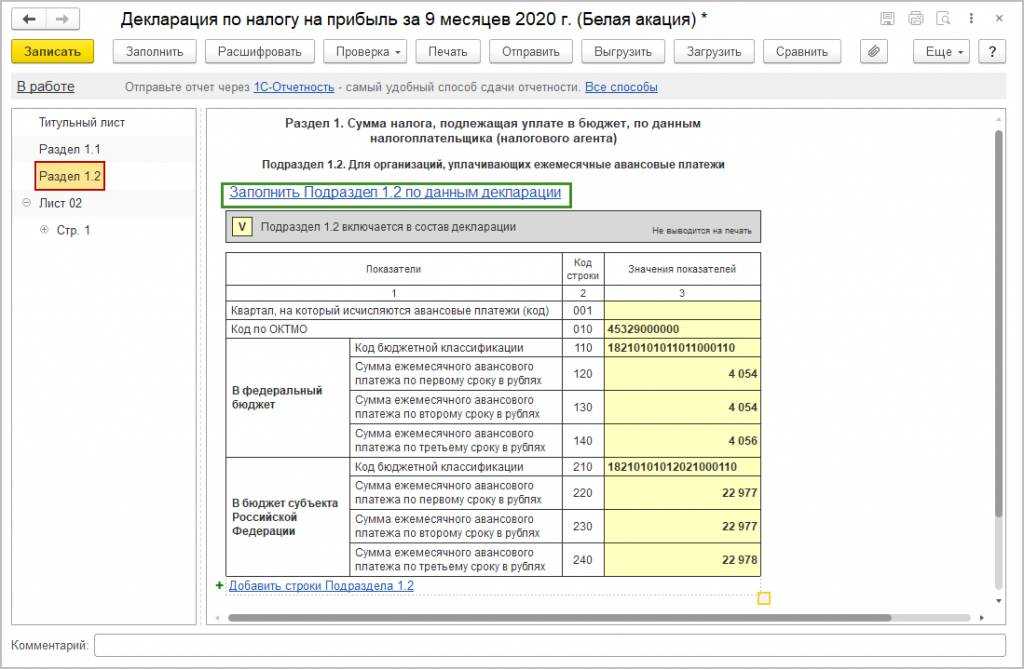Click Заполнить Подраздел 1.2 по данным декларации link
This screenshot has height=669, width=1024.
pyautogui.click(x=395, y=193)
